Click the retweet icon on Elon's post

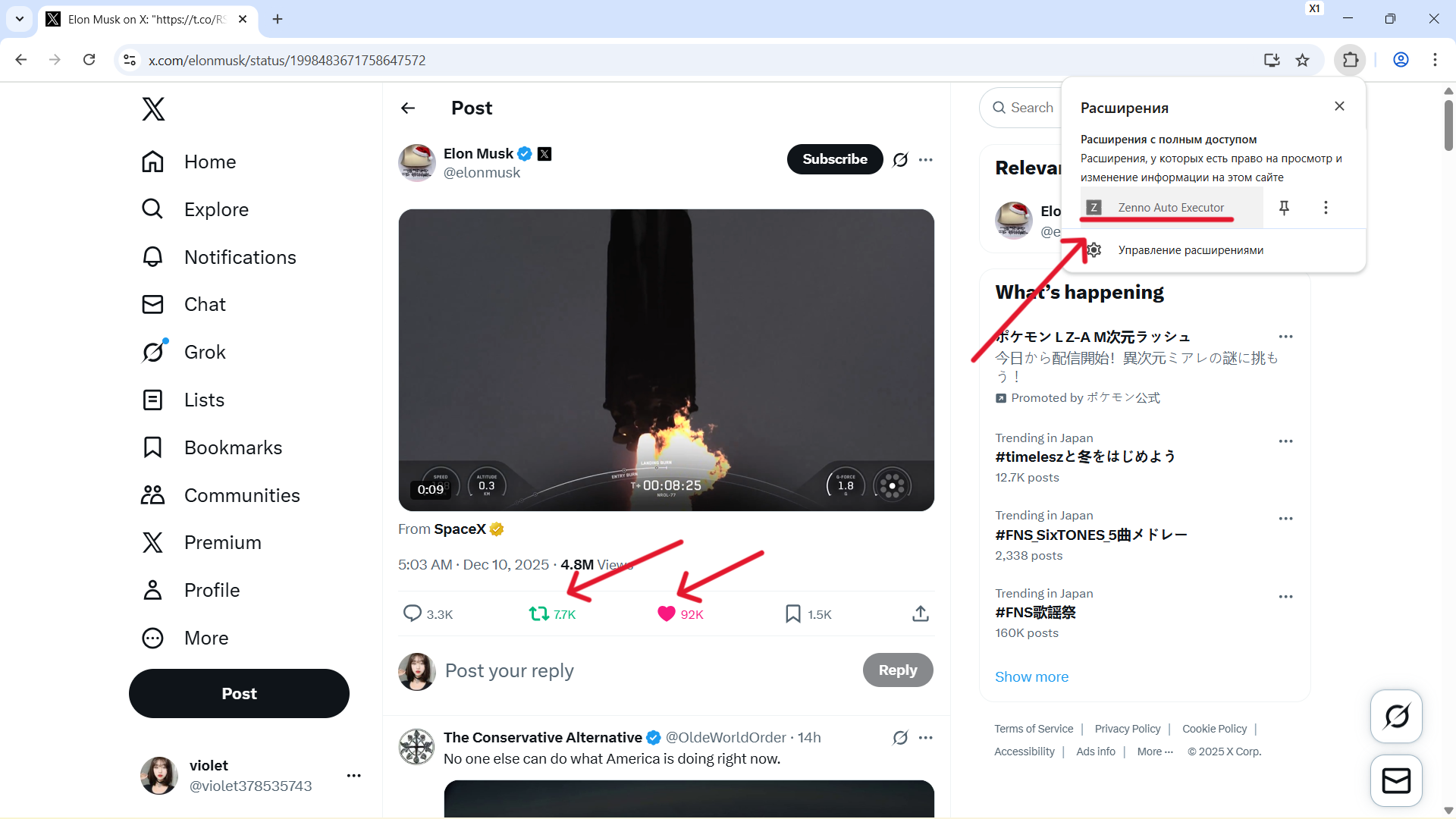(539, 614)
